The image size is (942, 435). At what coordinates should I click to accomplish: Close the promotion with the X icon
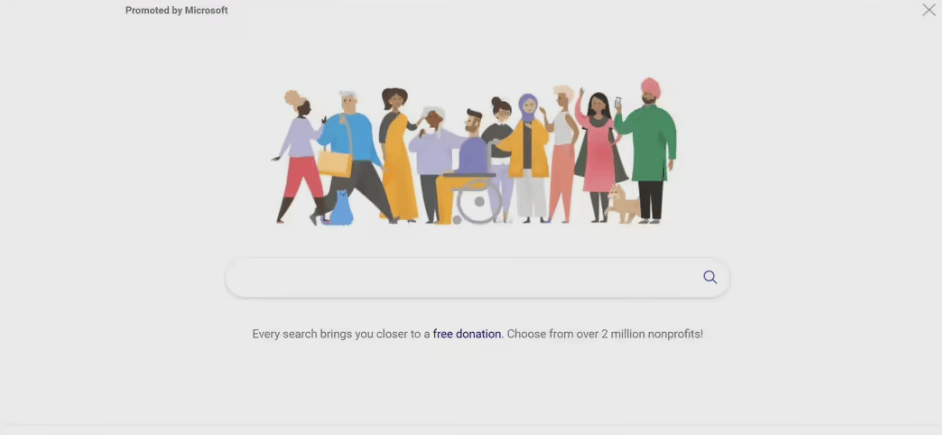pyautogui.click(x=929, y=10)
